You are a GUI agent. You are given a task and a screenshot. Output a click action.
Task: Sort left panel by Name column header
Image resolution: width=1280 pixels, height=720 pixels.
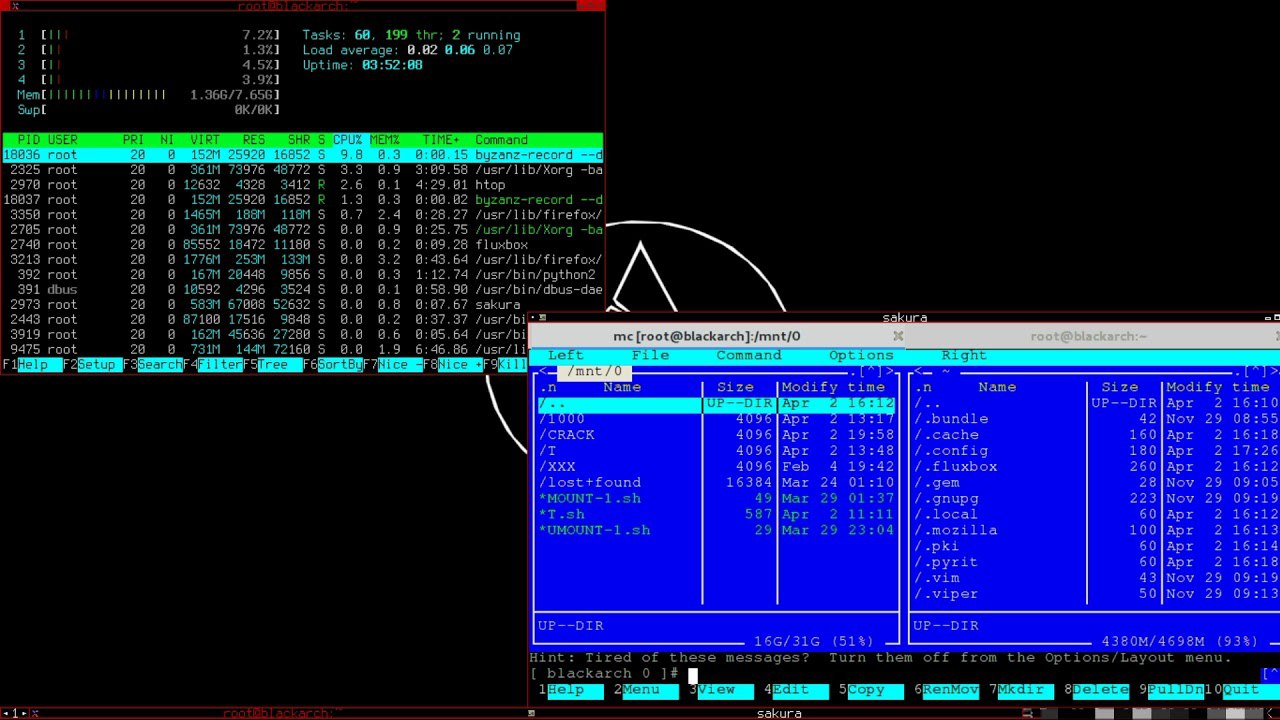tap(622, 387)
